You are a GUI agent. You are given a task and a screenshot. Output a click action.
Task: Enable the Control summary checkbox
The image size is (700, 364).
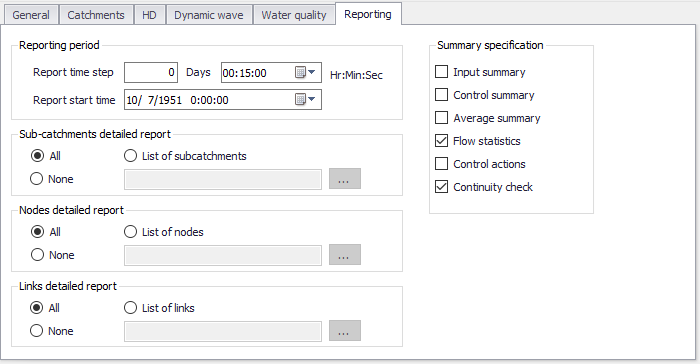point(442,95)
